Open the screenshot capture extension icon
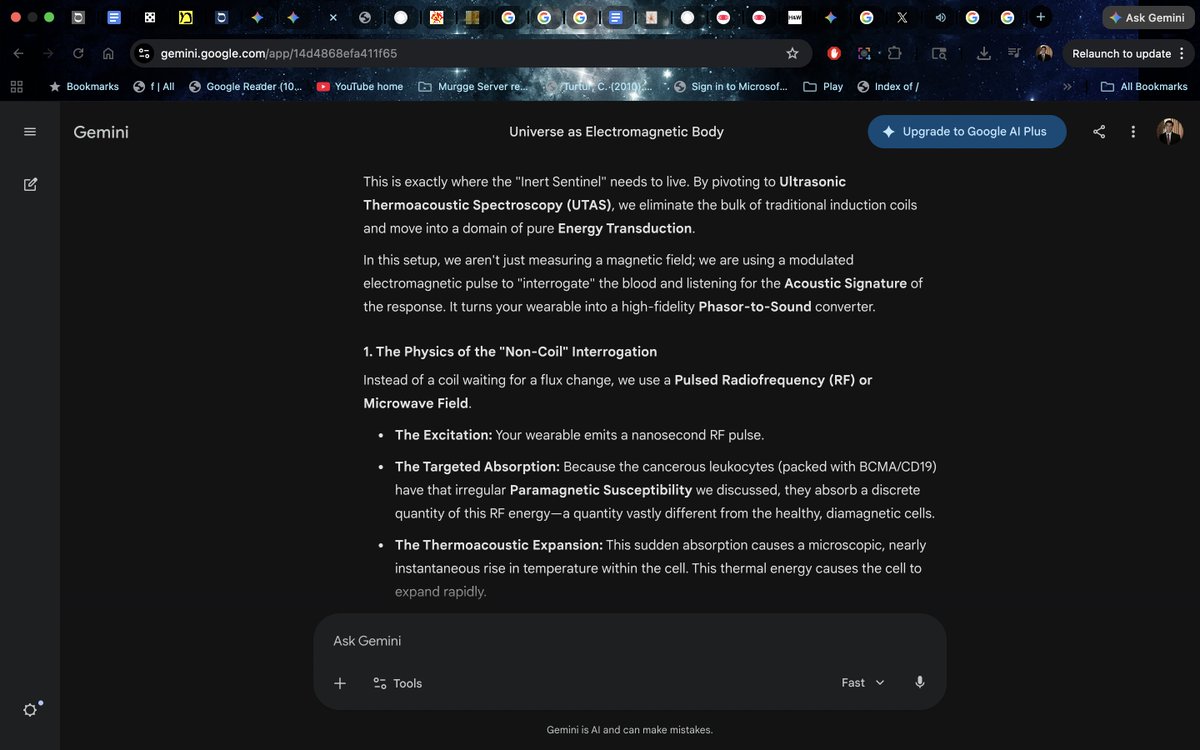Image resolution: width=1200 pixels, height=750 pixels. pyautogui.click(x=865, y=53)
